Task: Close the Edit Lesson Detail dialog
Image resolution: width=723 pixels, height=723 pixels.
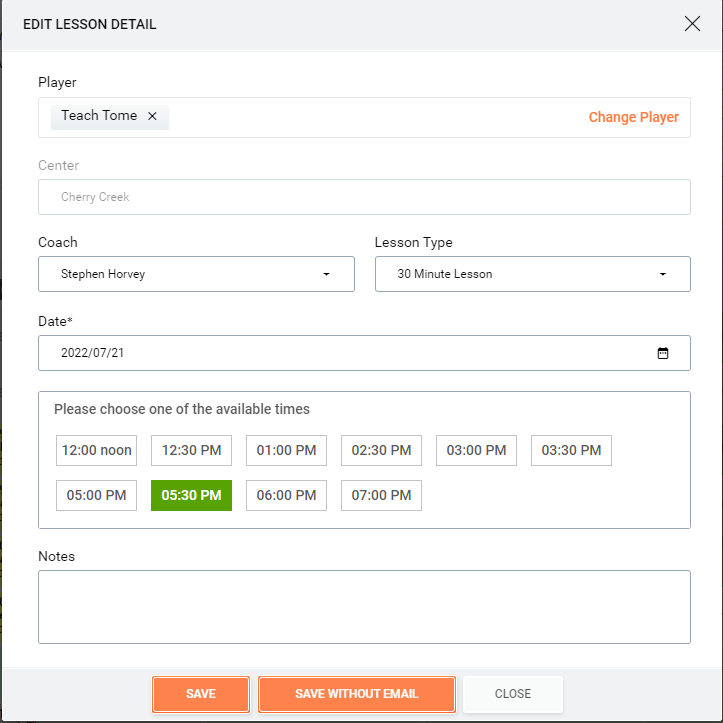Action: click(x=692, y=24)
